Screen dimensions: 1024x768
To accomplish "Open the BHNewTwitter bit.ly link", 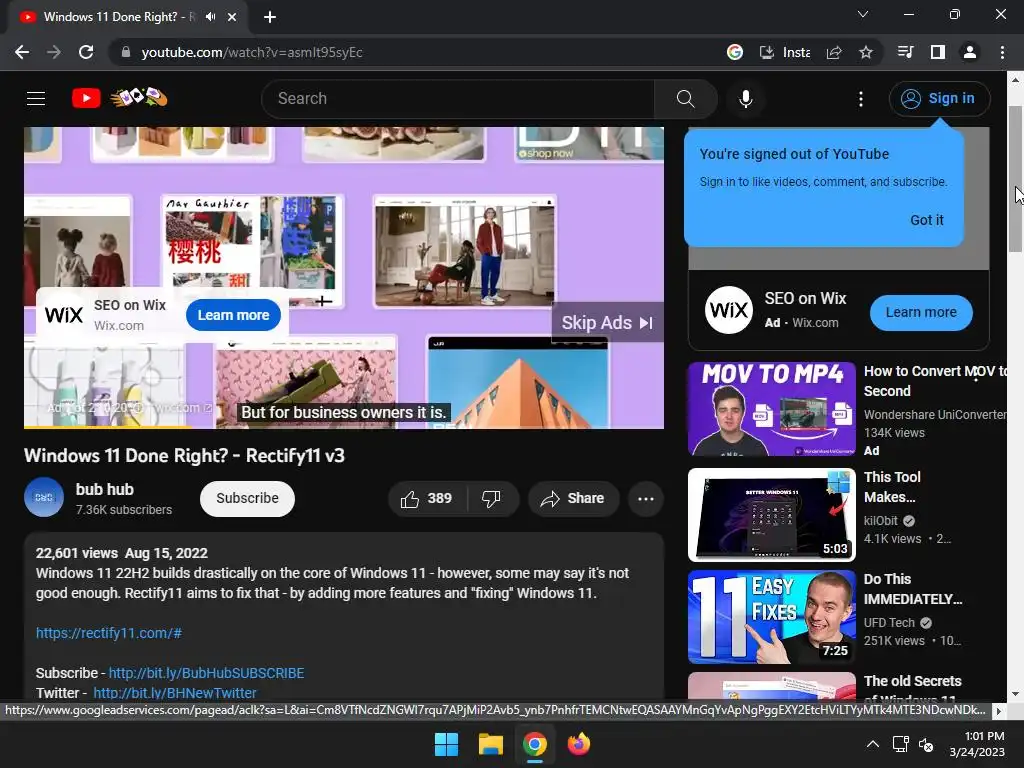I will point(174,693).
